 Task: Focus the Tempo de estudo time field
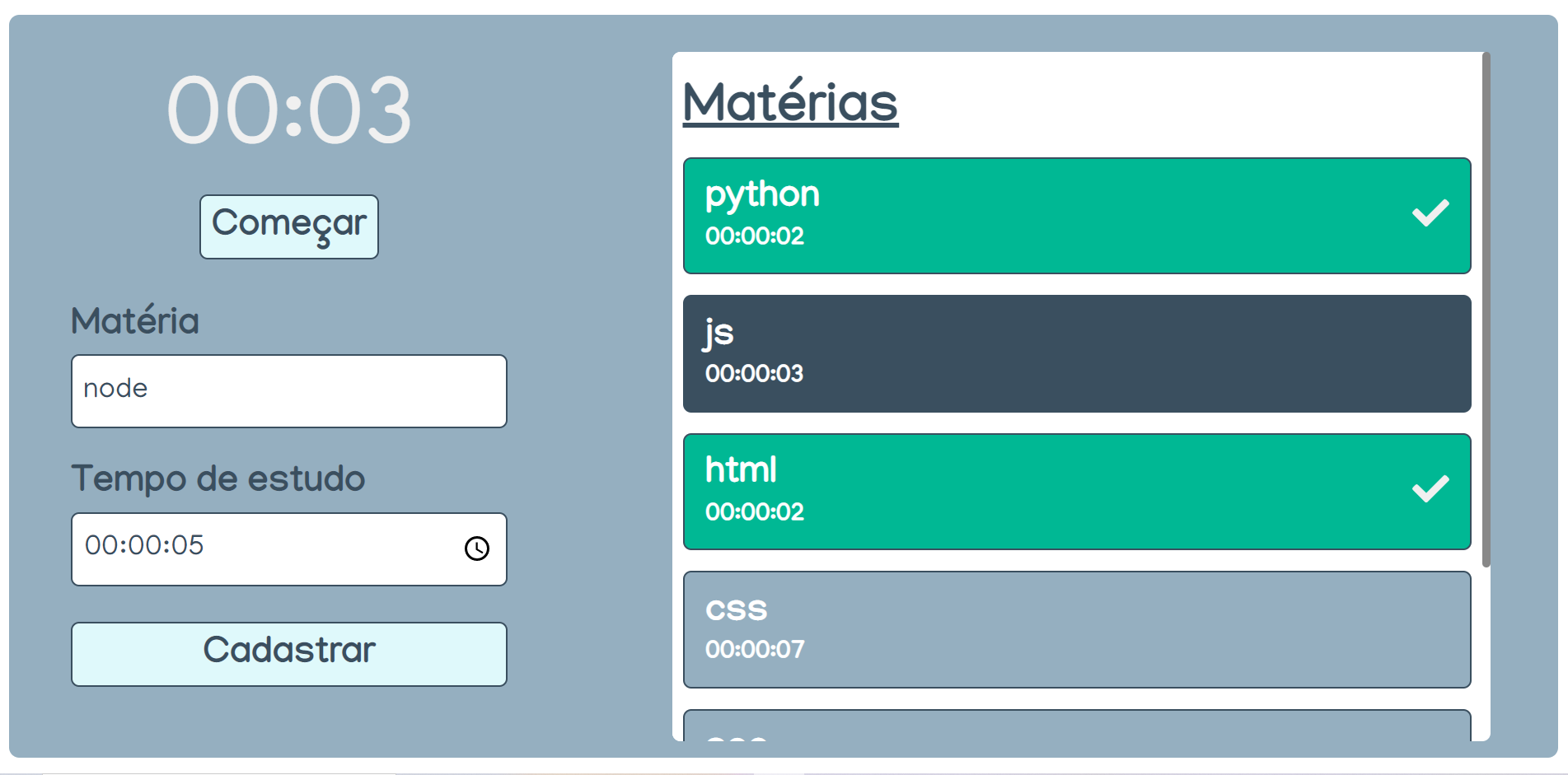tap(289, 549)
